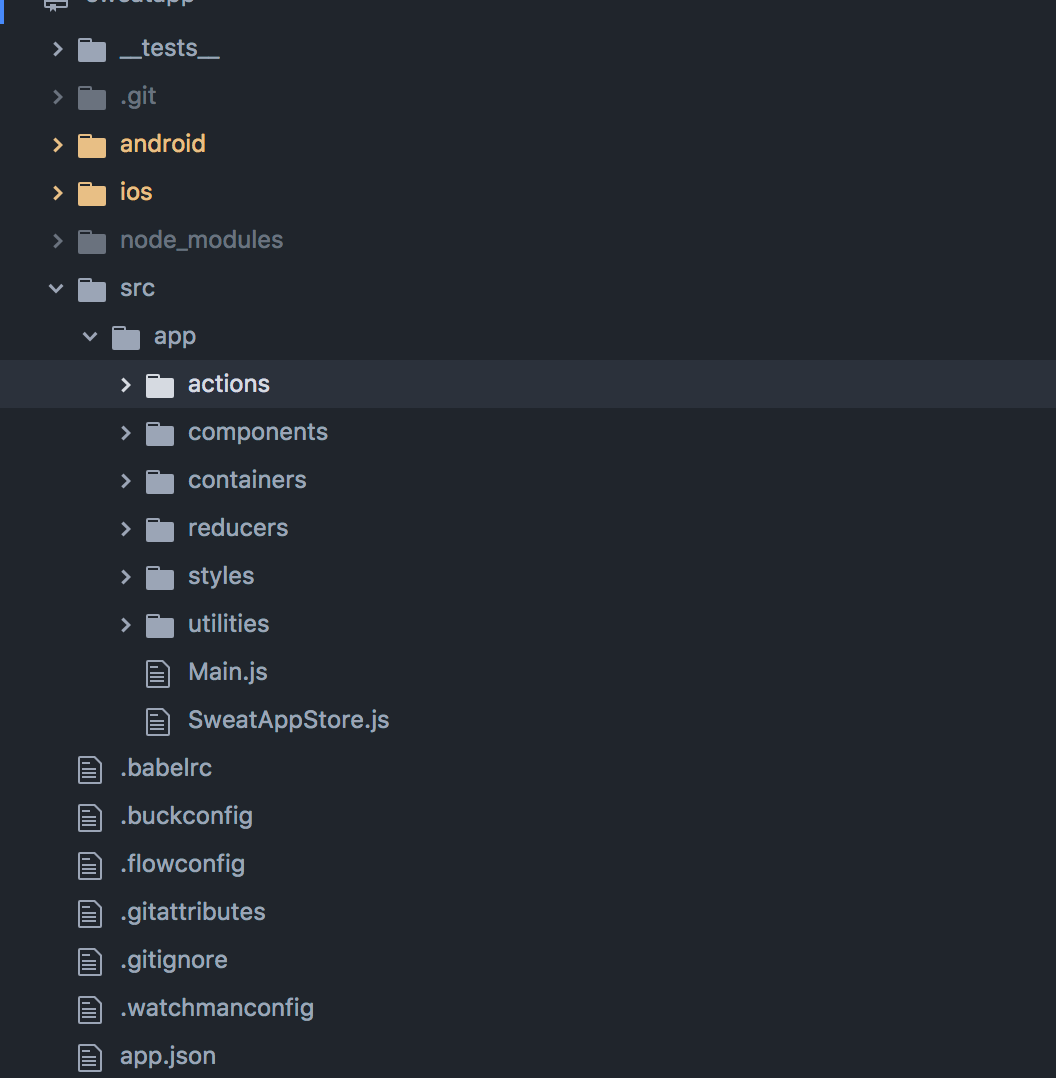
Task: Click the app.json file icon
Action: [89, 1056]
